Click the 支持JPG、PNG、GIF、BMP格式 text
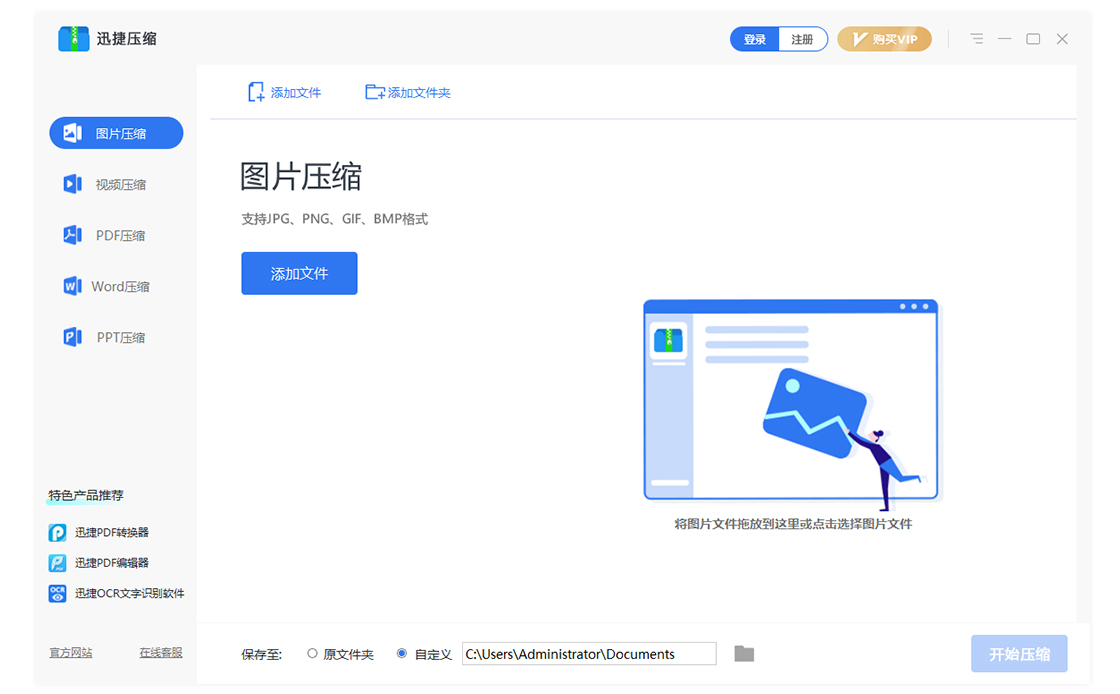The image size is (1120, 694). [x=335, y=219]
